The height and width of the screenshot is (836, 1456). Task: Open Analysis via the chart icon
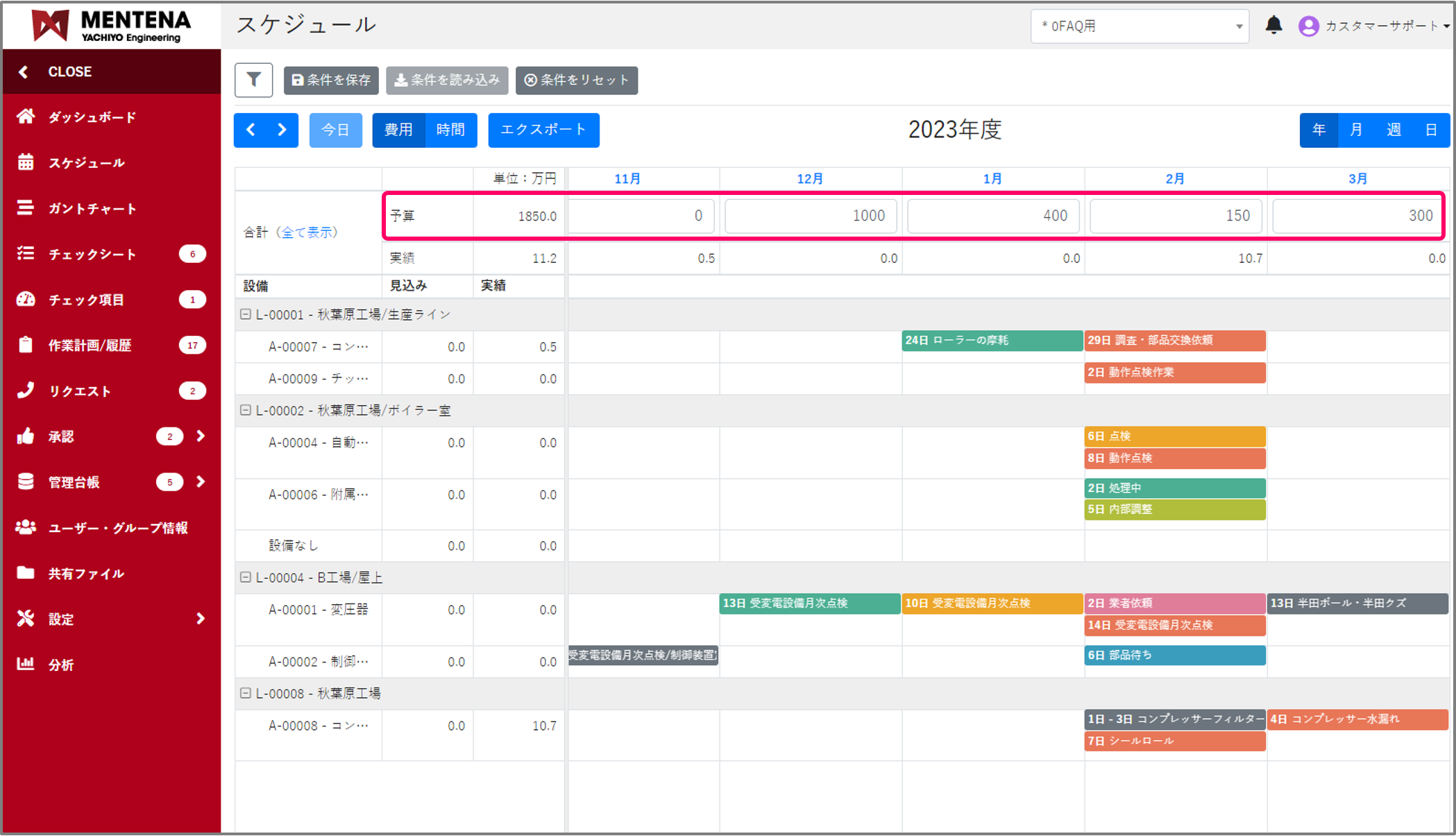coord(26,664)
